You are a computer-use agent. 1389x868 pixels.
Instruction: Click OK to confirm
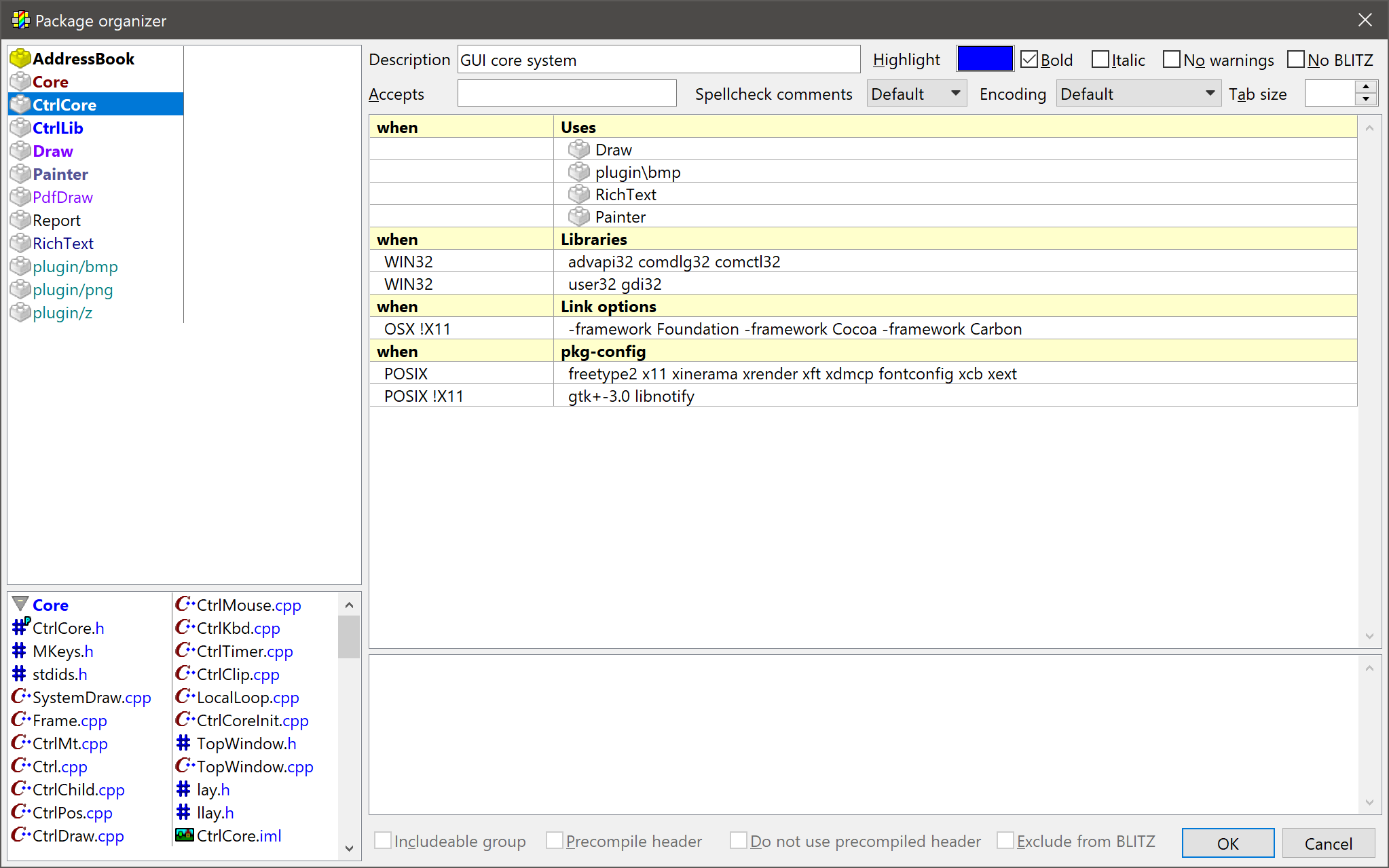1227,843
